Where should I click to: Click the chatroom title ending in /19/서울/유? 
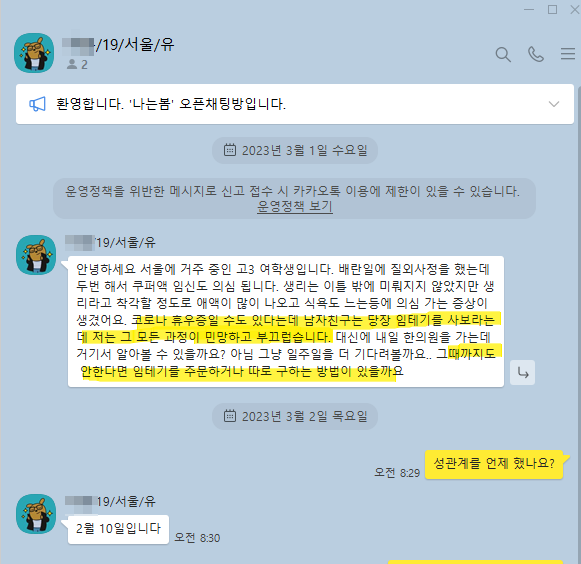click(118, 45)
